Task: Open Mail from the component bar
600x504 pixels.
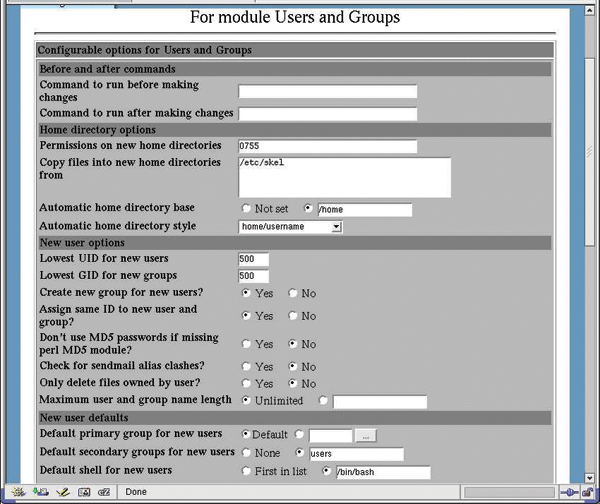Action: pos(40,492)
